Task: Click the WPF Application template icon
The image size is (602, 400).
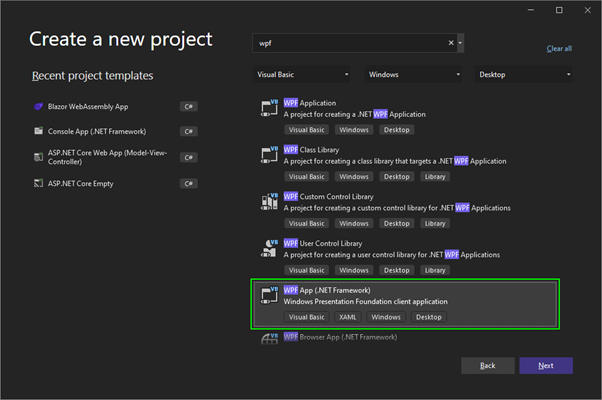Action: [x=269, y=108]
